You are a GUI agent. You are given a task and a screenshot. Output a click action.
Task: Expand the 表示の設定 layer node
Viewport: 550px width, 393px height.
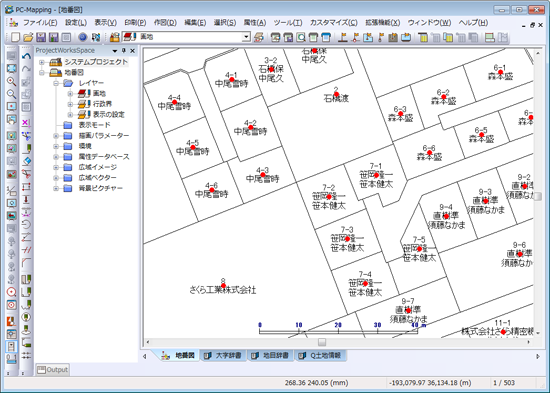70,115
